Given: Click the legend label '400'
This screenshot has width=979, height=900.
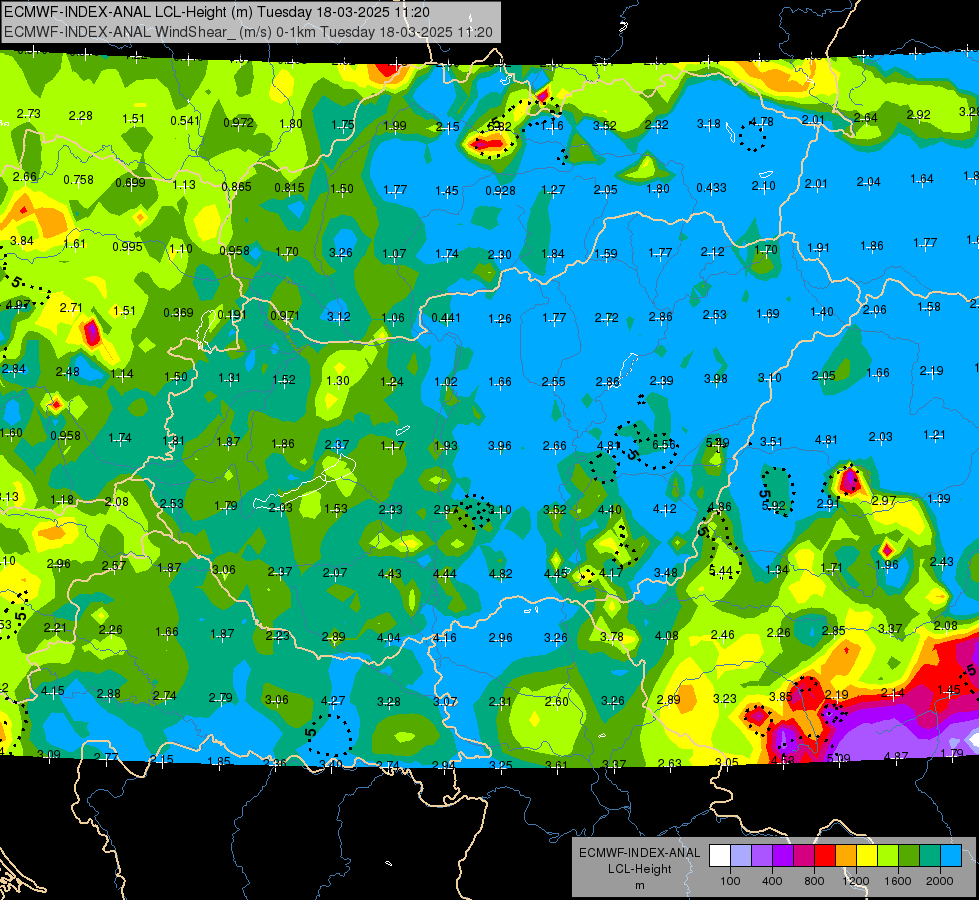Looking at the screenshot, I should pyautogui.click(x=772, y=881).
